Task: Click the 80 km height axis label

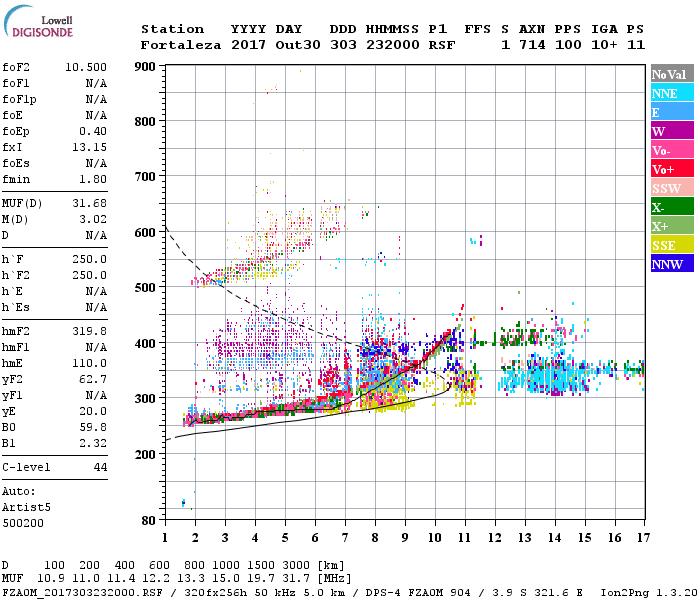Action: [149, 521]
